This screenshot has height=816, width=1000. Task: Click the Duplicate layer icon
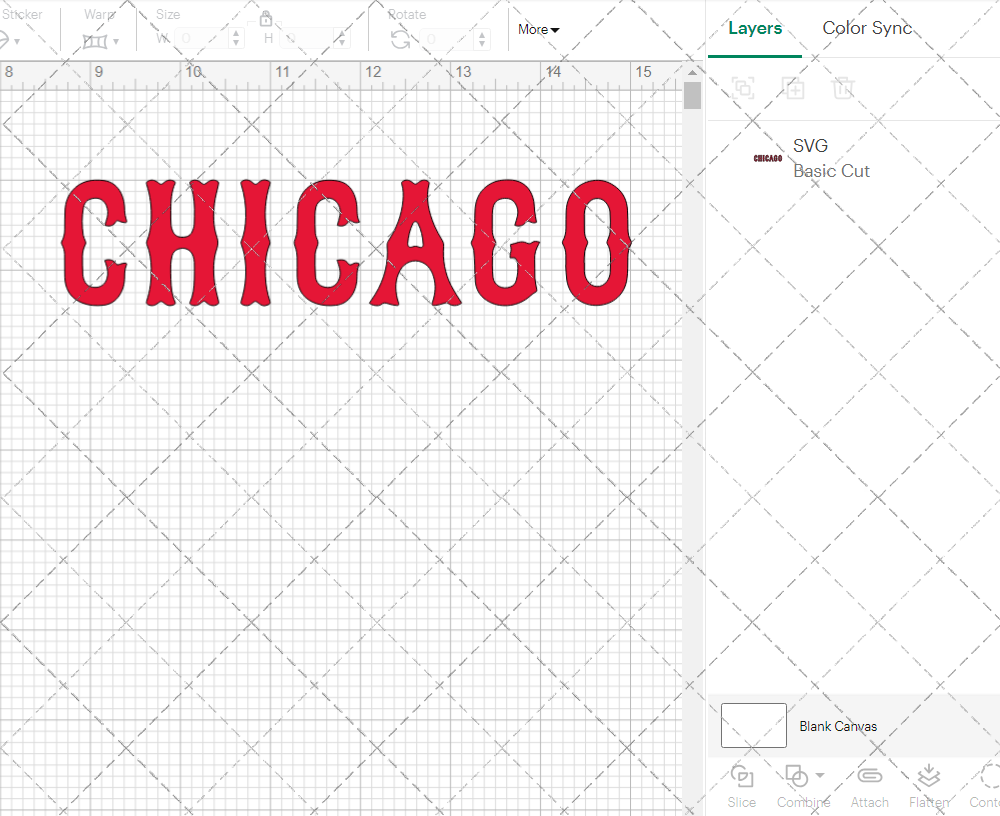point(794,88)
